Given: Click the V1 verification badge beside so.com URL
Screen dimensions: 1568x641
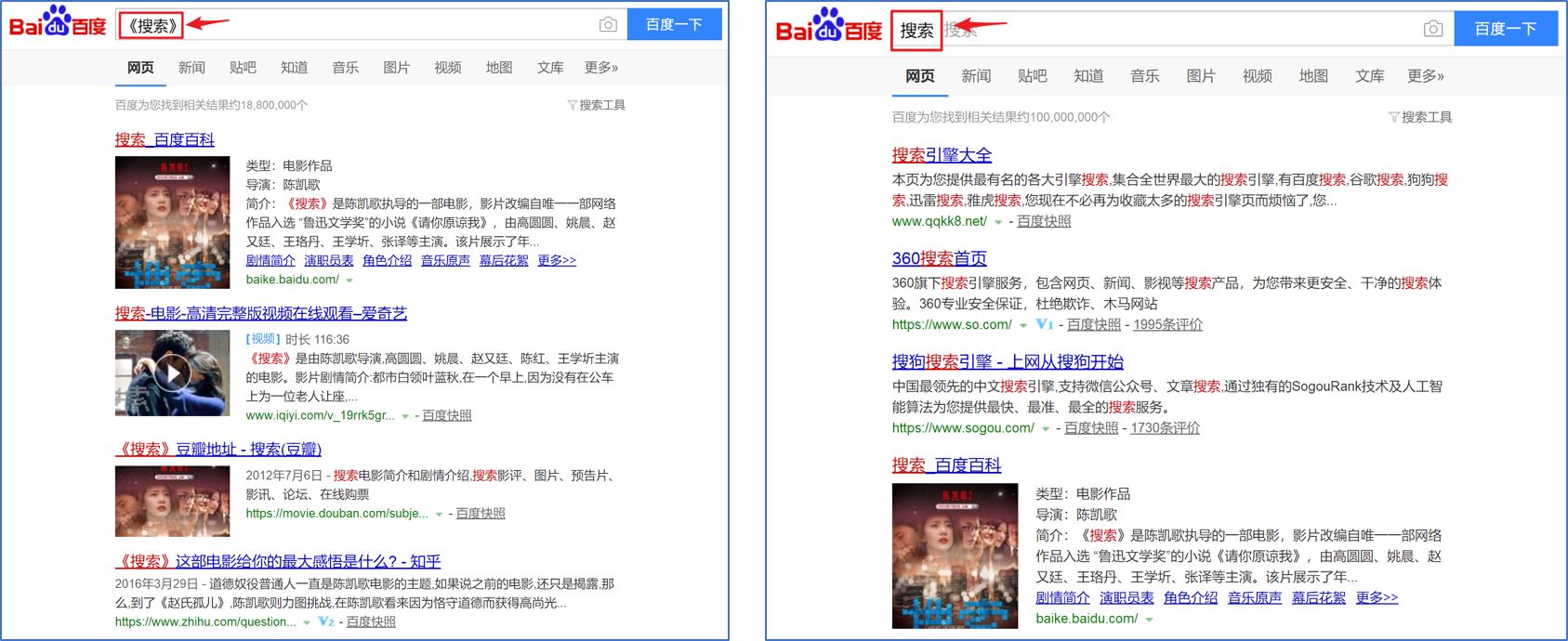Looking at the screenshot, I should tap(1045, 324).
